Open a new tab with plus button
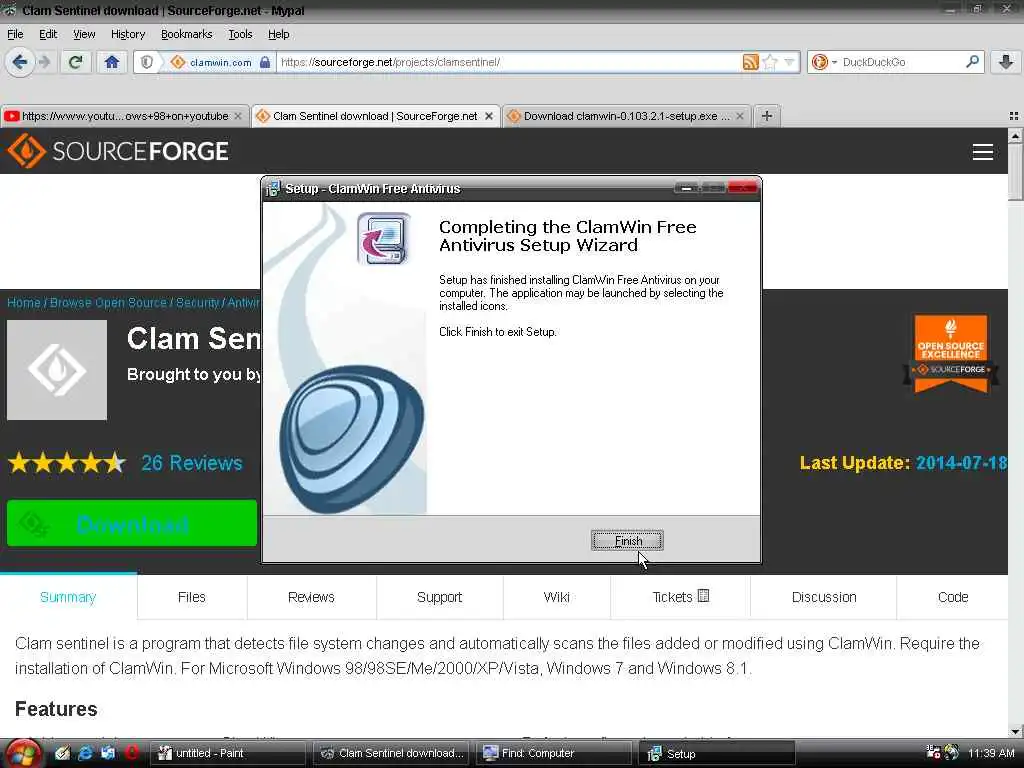The width and height of the screenshot is (1024, 768). (767, 116)
